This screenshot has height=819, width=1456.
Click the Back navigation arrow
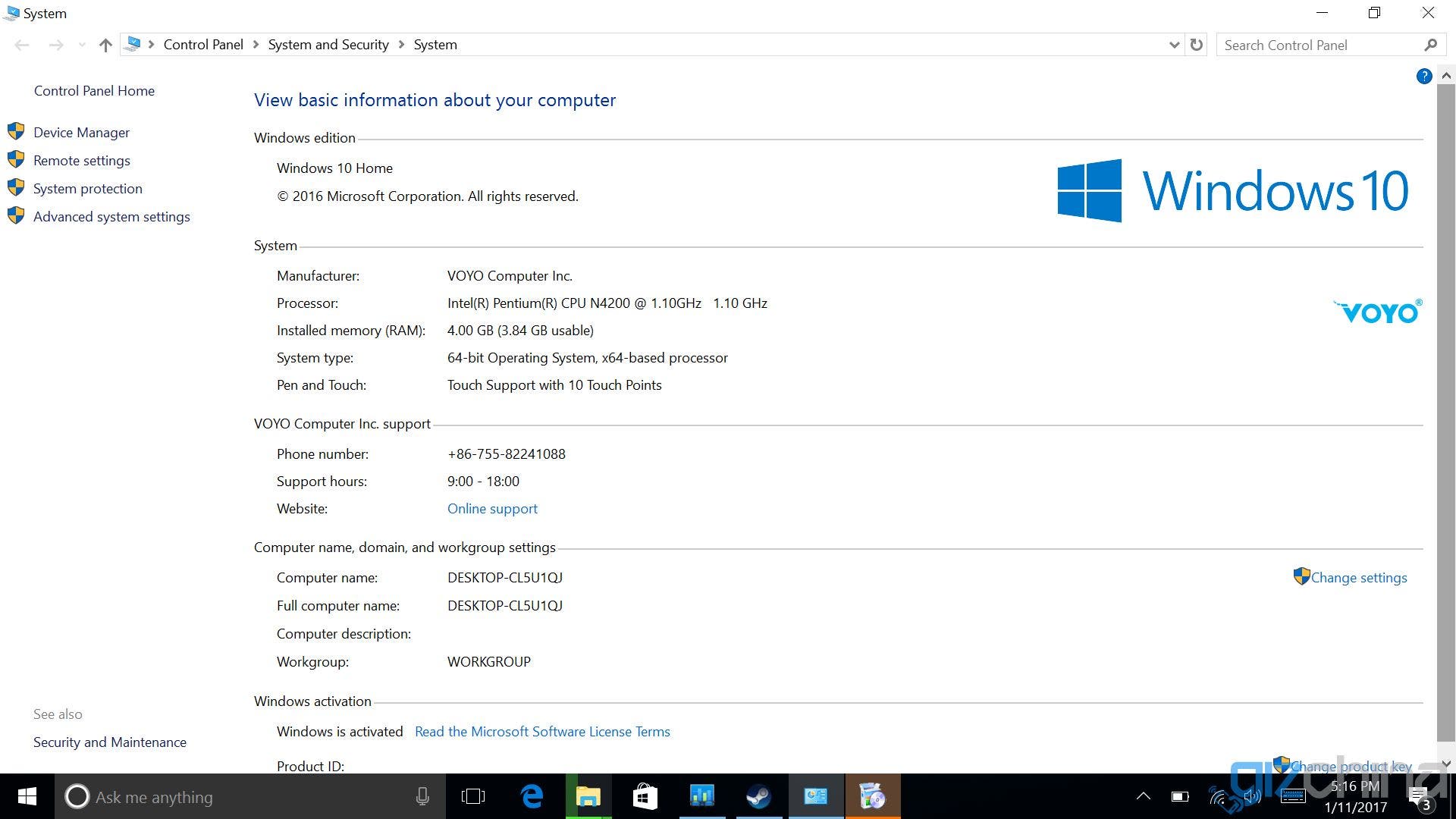click(x=22, y=45)
